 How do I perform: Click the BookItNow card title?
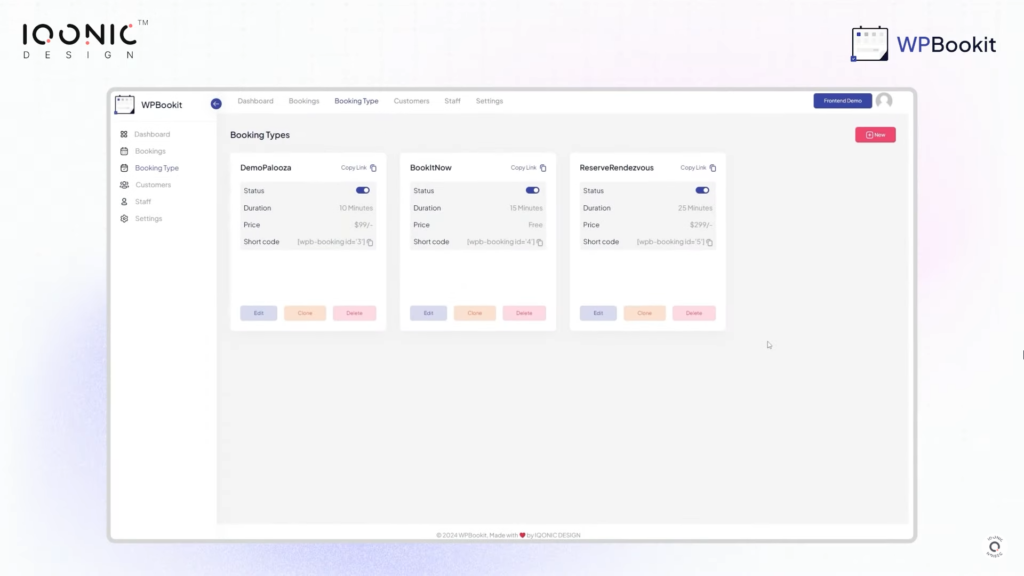(431, 168)
